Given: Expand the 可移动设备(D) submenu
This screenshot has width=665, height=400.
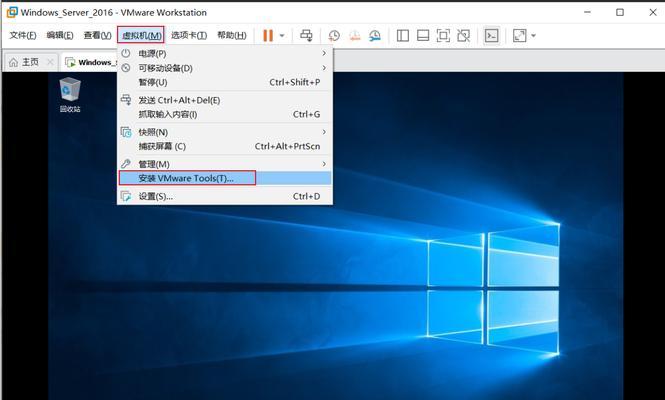Looking at the screenshot, I should [x=225, y=68].
